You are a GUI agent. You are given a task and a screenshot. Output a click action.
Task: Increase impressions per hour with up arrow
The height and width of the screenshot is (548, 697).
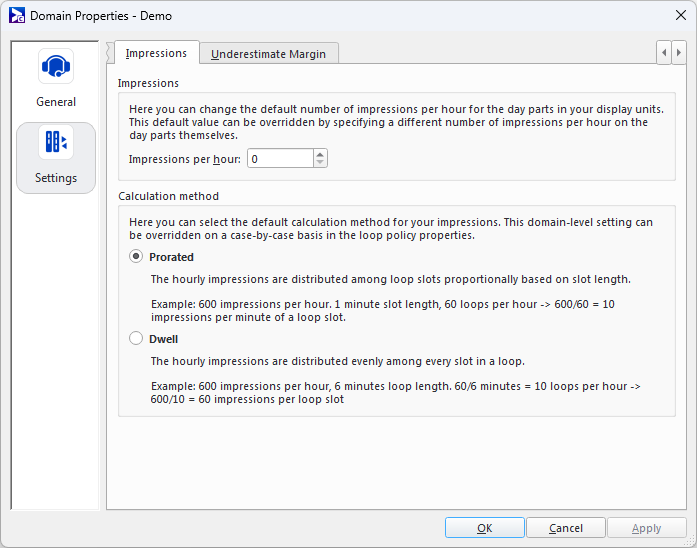[x=320, y=154]
